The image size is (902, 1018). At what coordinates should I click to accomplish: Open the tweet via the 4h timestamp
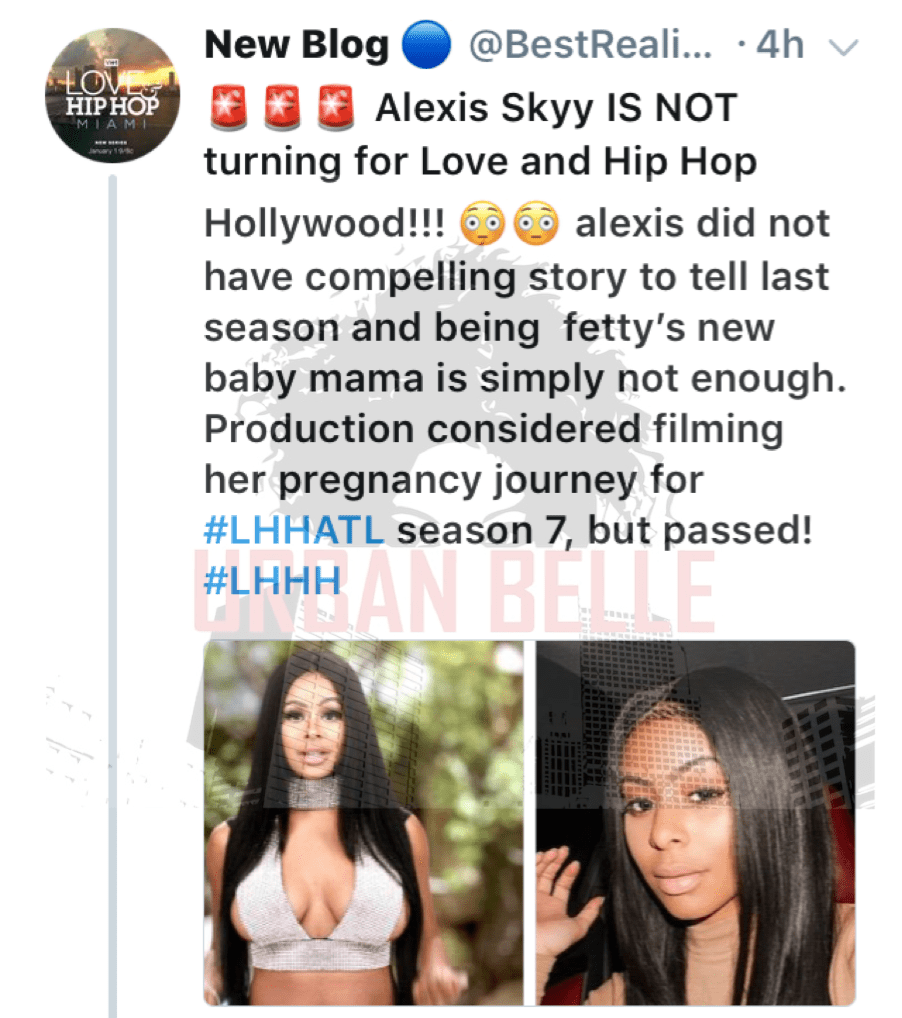781,45
